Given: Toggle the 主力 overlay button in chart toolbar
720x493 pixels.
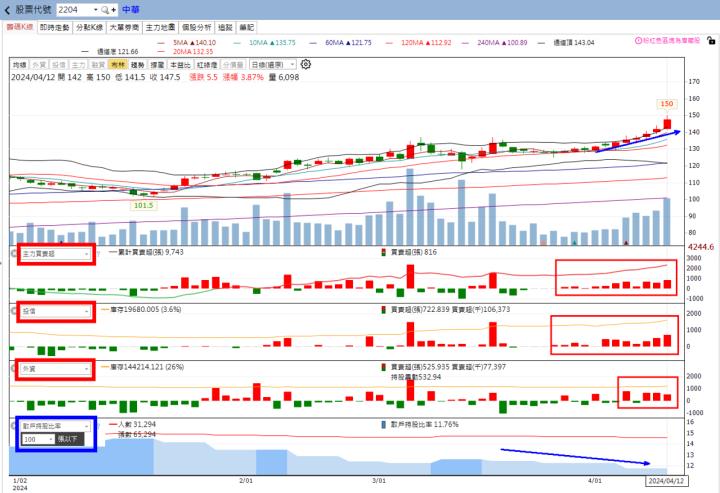Looking at the screenshot, I should coord(79,65).
